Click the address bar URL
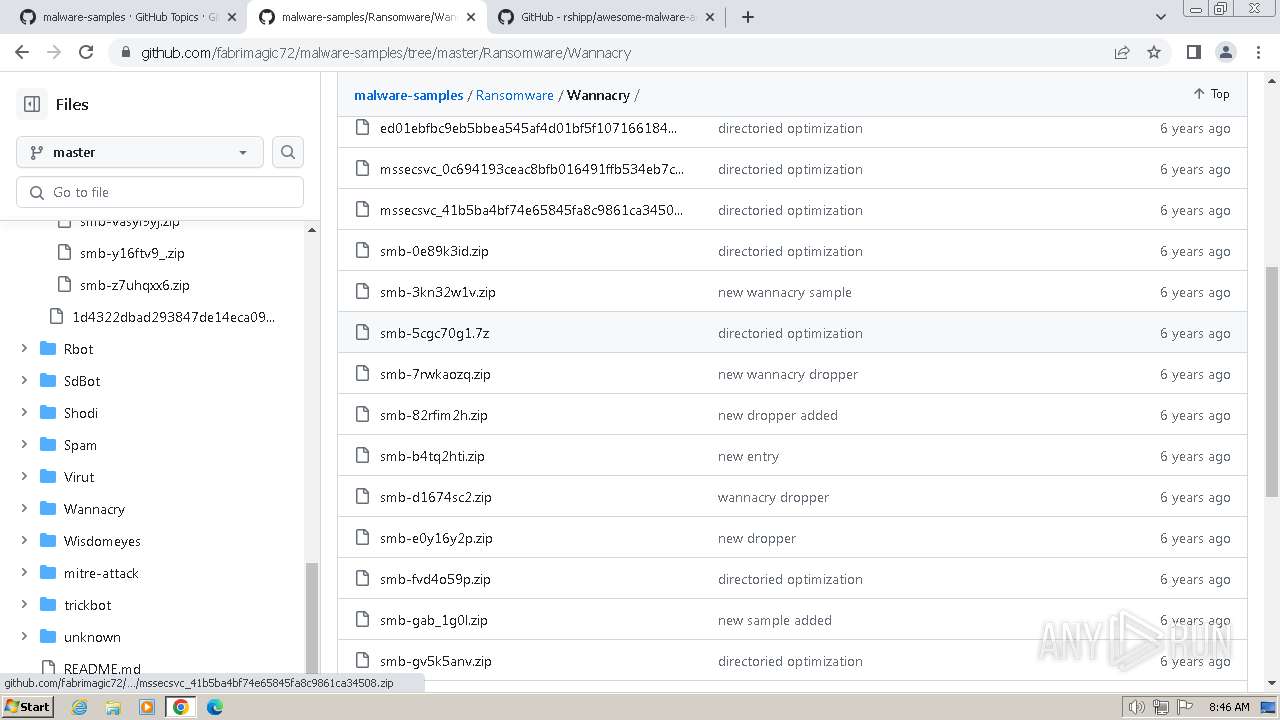Image resolution: width=1280 pixels, height=720 pixels. [x=386, y=53]
